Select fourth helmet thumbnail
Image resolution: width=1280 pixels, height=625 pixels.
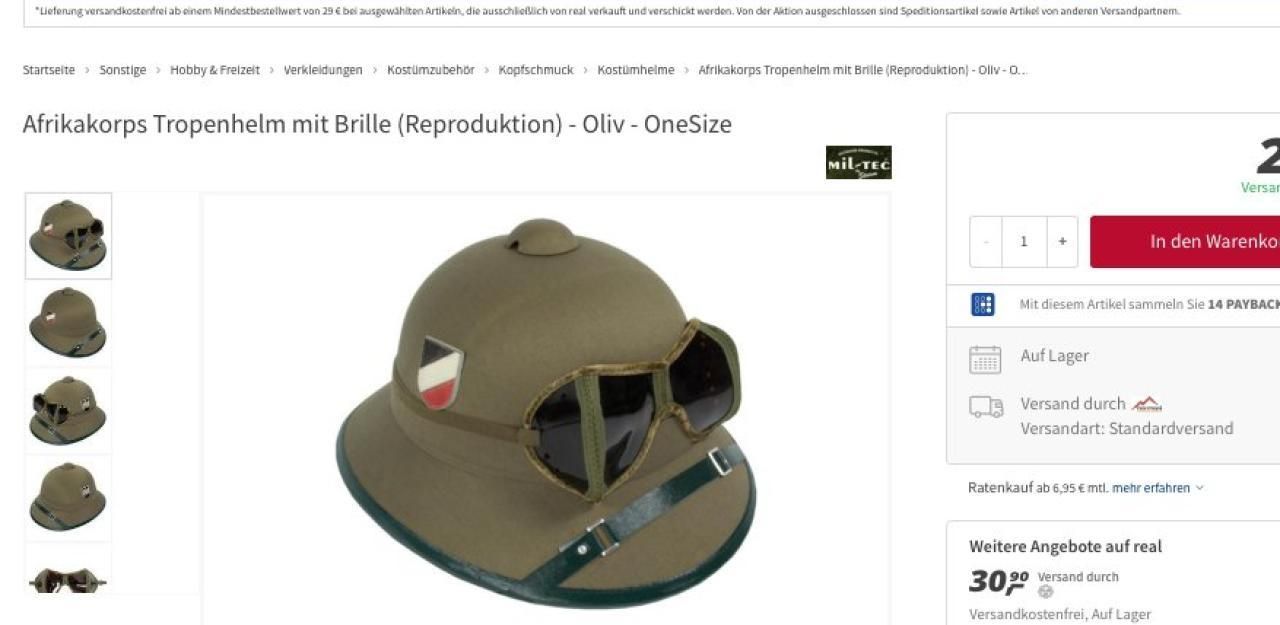pyautogui.click(x=68, y=497)
